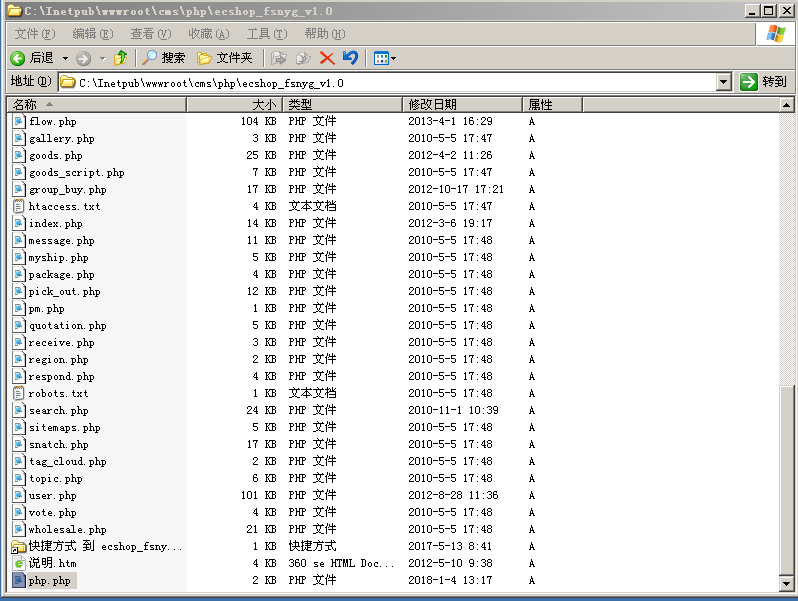Click the red Delete X icon
Image resolution: width=798 pixels, height=601 pixels.
click(327, 58)
